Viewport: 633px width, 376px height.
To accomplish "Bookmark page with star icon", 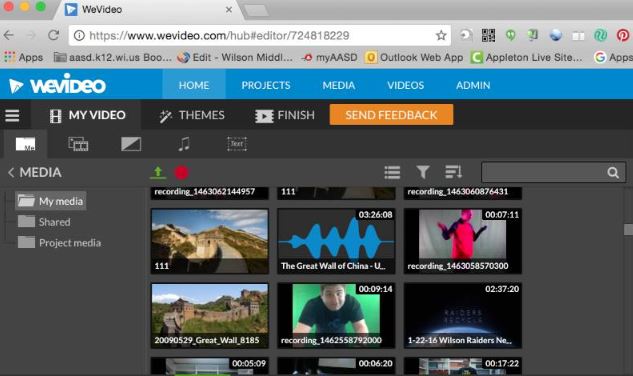I will point(441,36).
